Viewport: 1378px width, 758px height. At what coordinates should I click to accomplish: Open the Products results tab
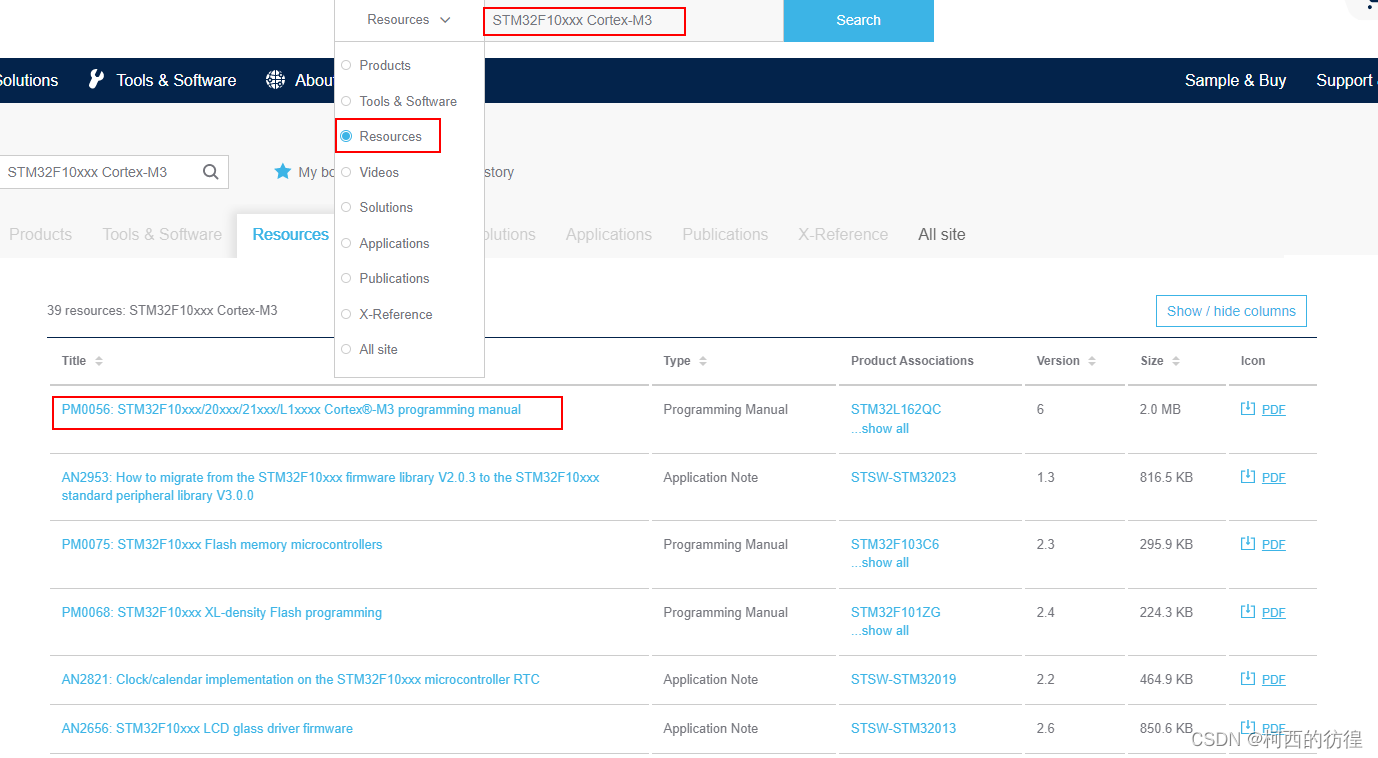[x=40, y=234]
